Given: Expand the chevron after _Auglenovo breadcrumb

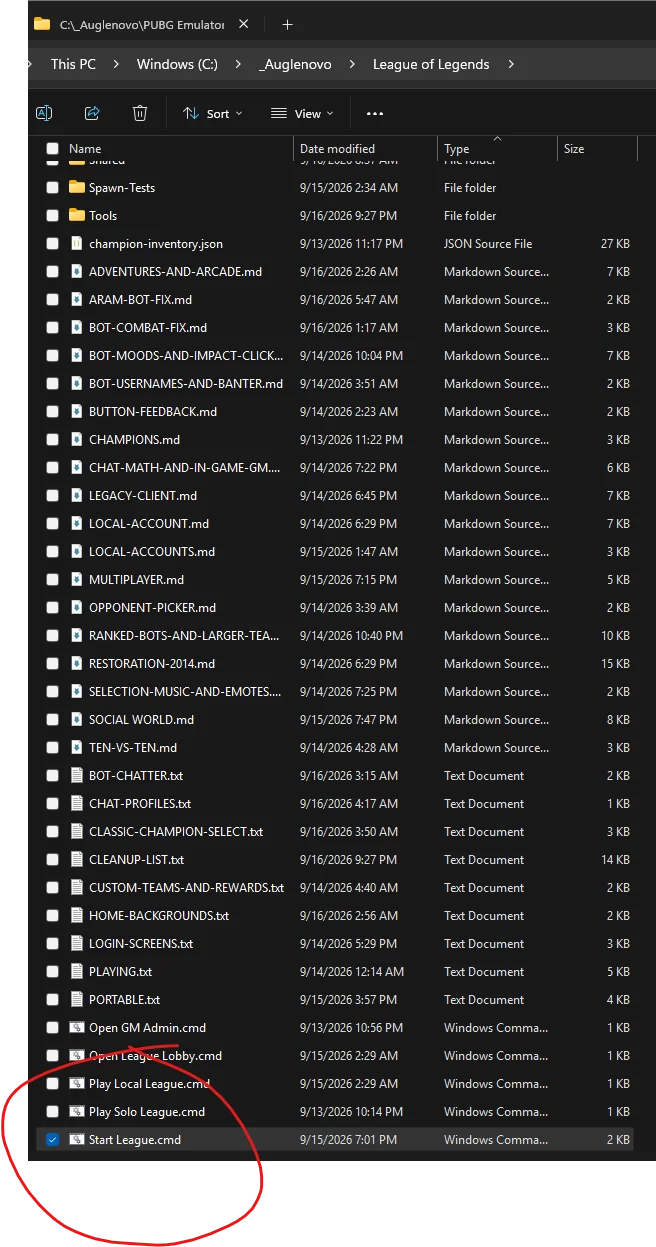Looking at the screenshot, I should point(353,64).
